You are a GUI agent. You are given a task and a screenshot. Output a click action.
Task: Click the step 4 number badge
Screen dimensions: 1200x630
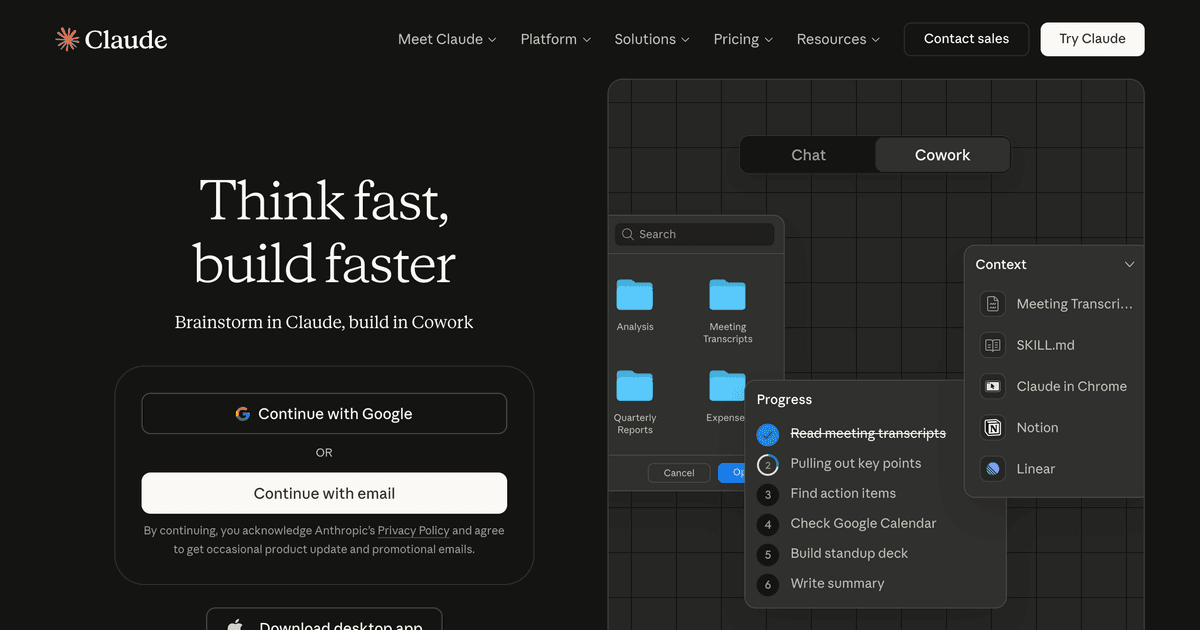[768, 524]
